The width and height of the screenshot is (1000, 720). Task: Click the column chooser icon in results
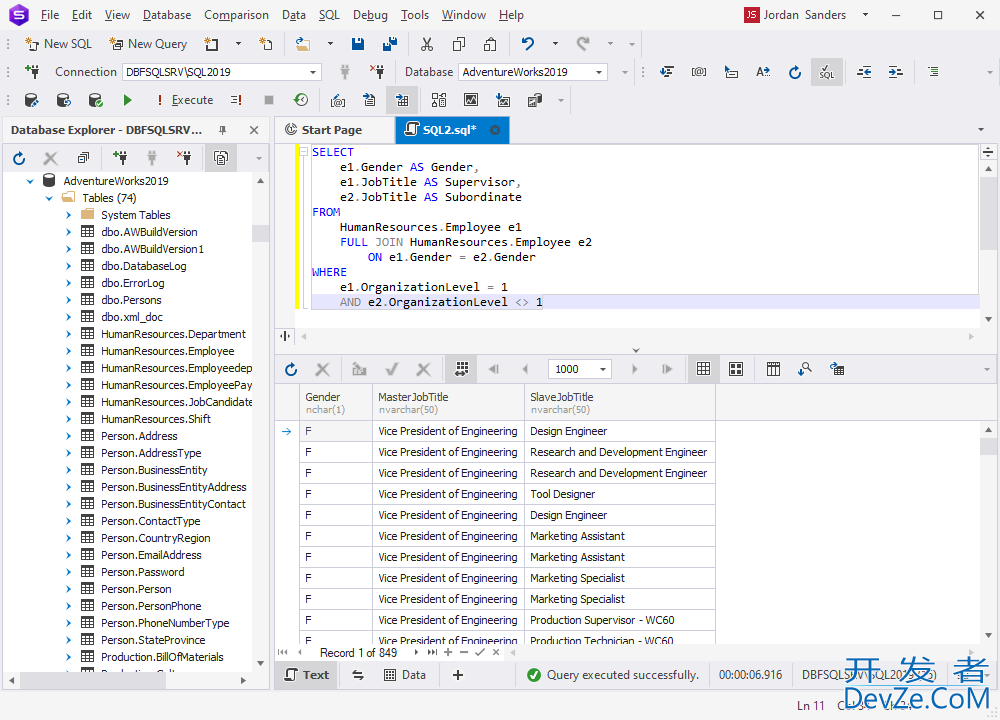tap(773, 369)
